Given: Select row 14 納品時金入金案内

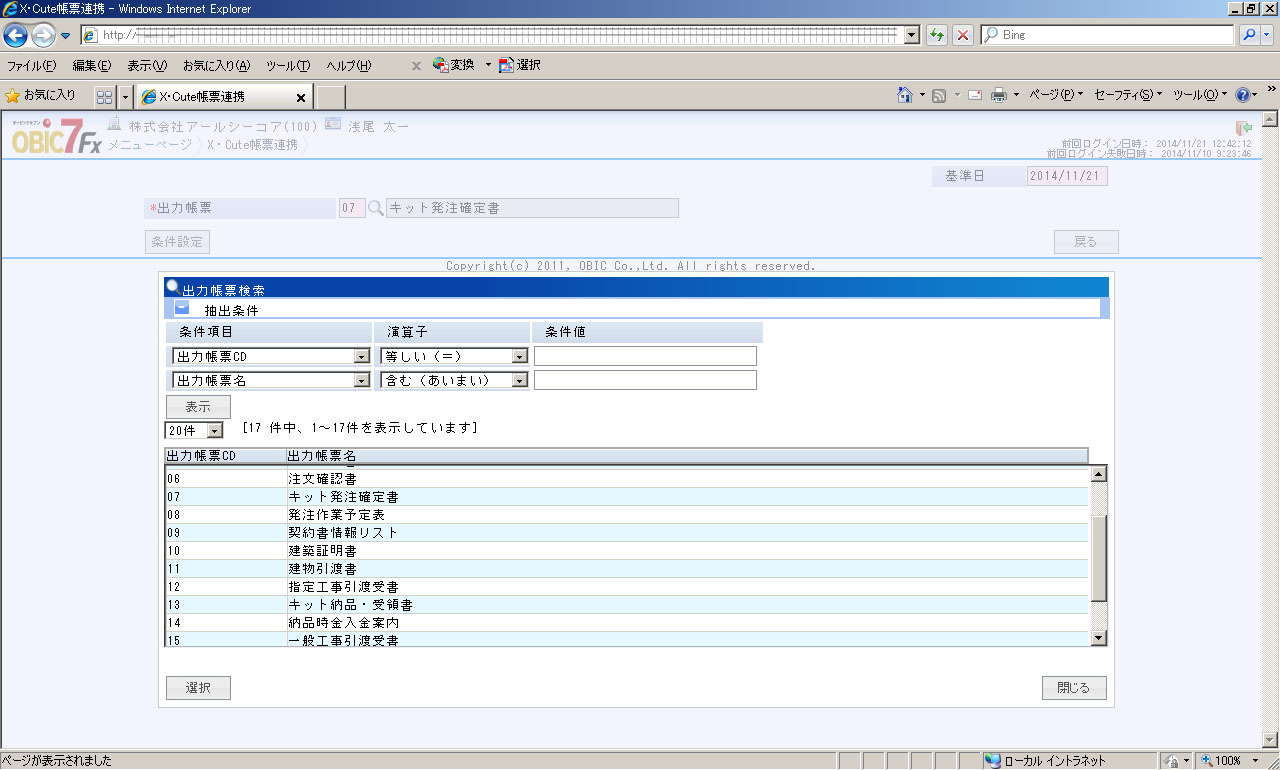Looking at the screenshot, I should click(x=627, y=622).
